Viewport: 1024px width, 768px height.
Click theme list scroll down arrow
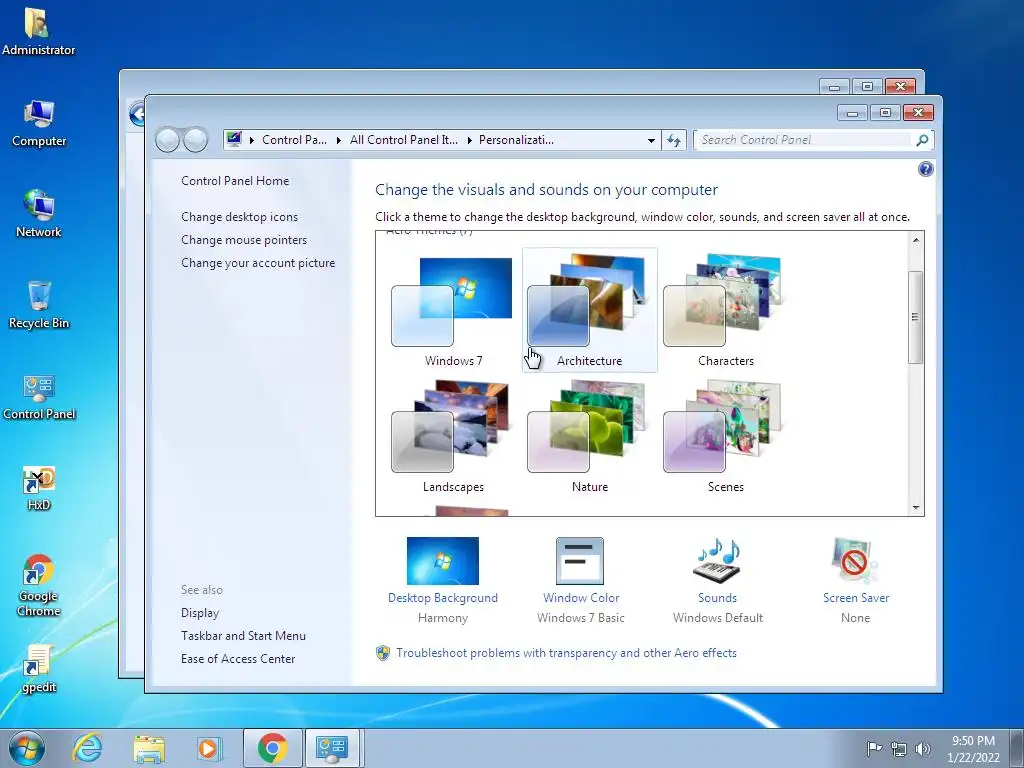[x=916, y=507]
